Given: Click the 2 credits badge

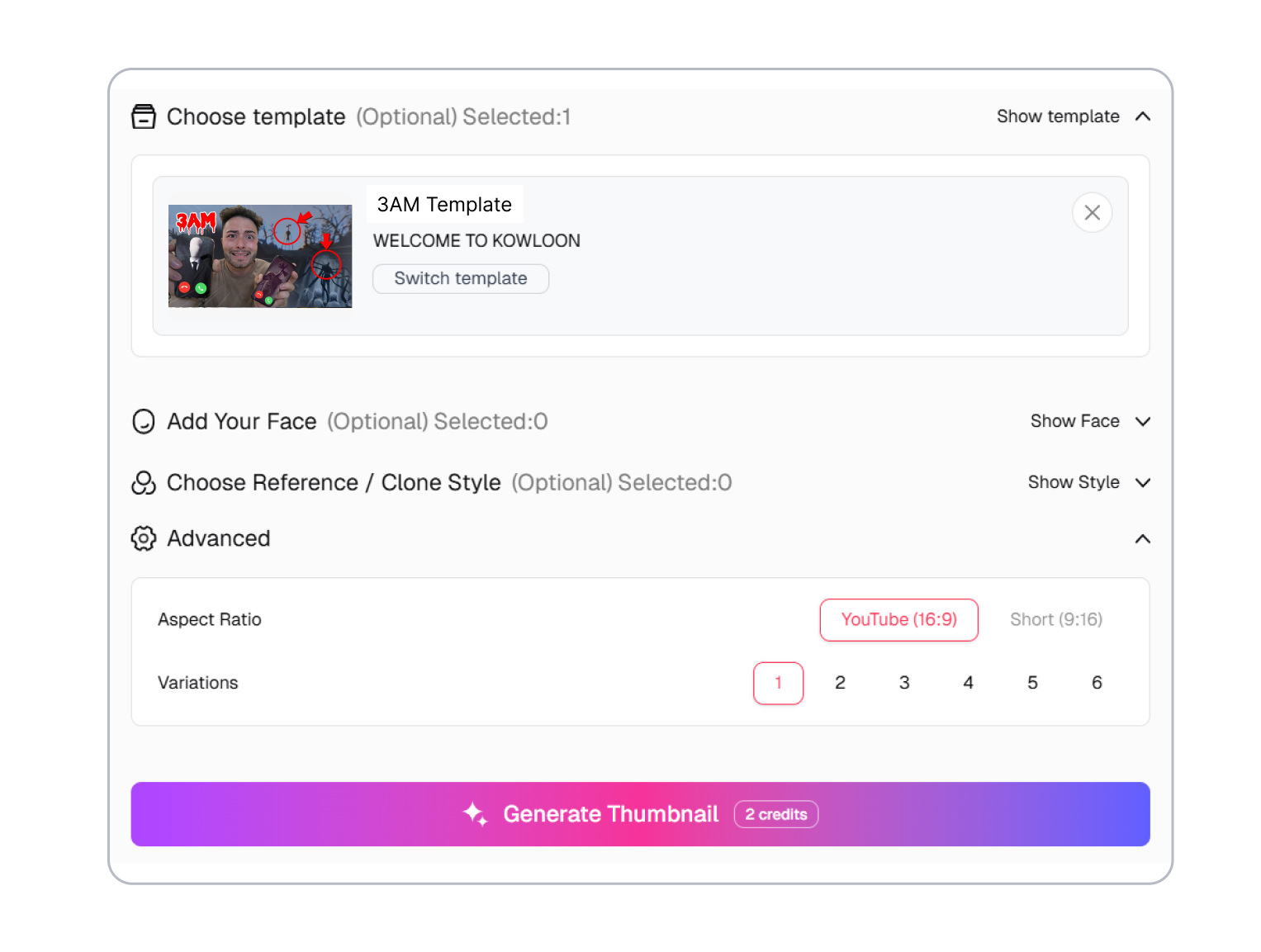Looking at the screenshot, I should (776, 814).
